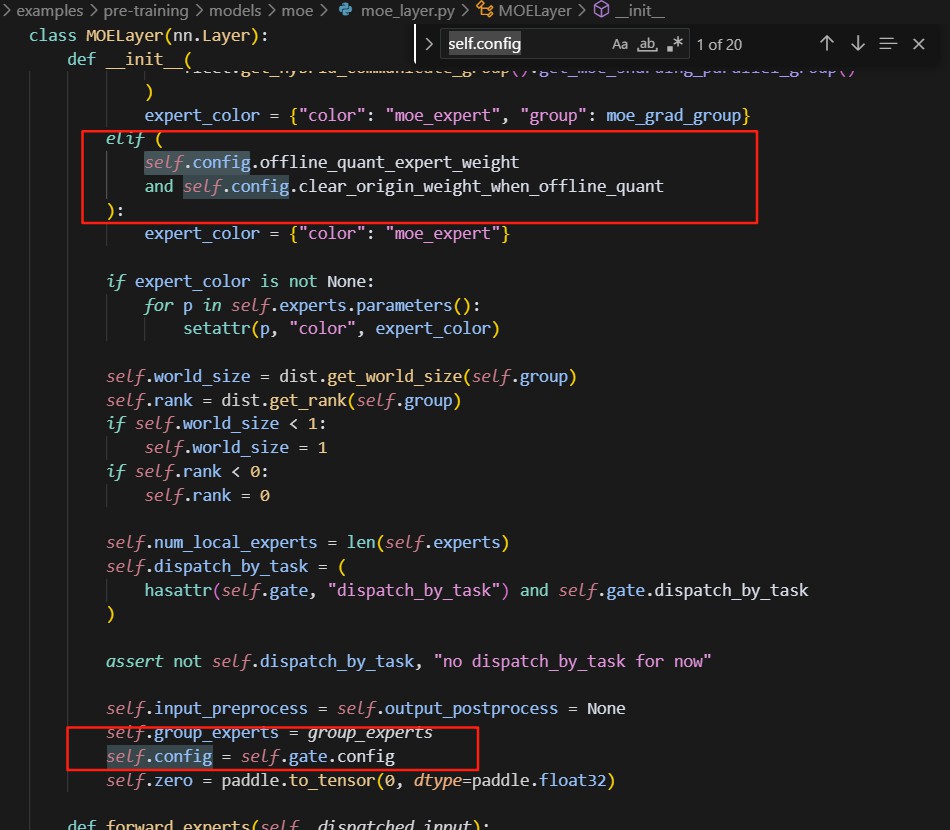Expand the Replace field with chevron

point(429,44)
